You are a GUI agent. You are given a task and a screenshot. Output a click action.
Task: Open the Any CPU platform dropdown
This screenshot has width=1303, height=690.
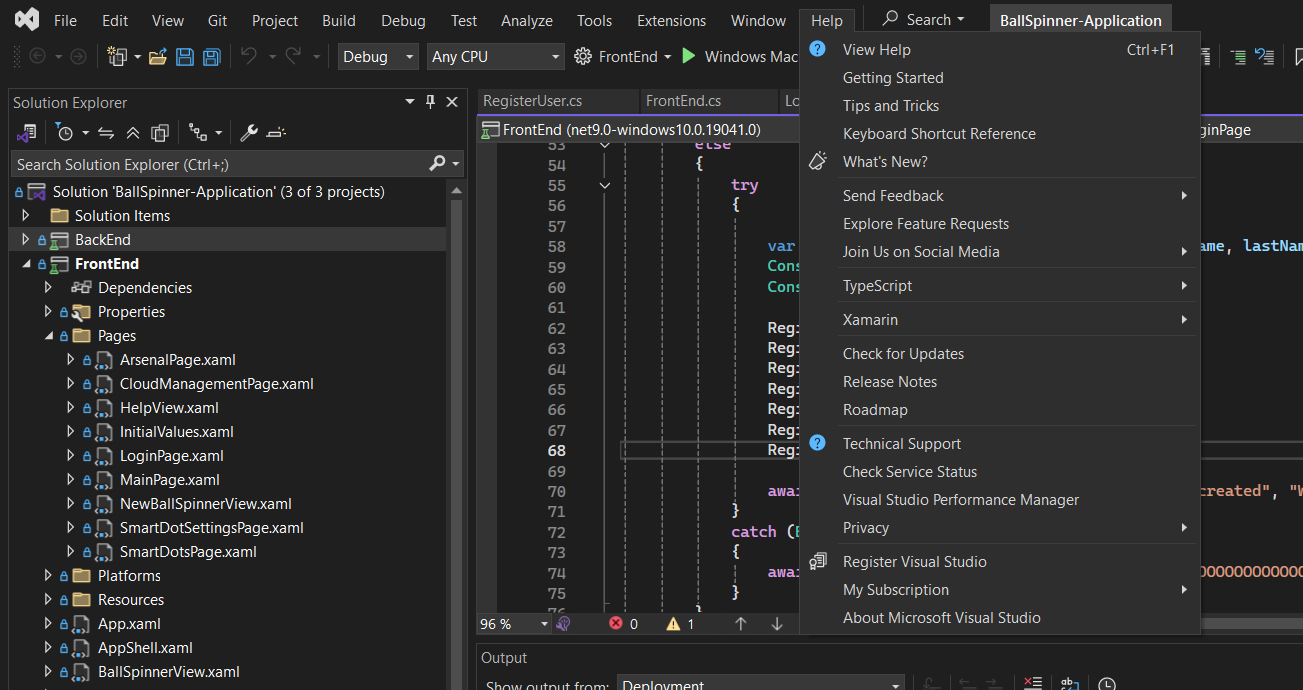click(x=495, y=56)
